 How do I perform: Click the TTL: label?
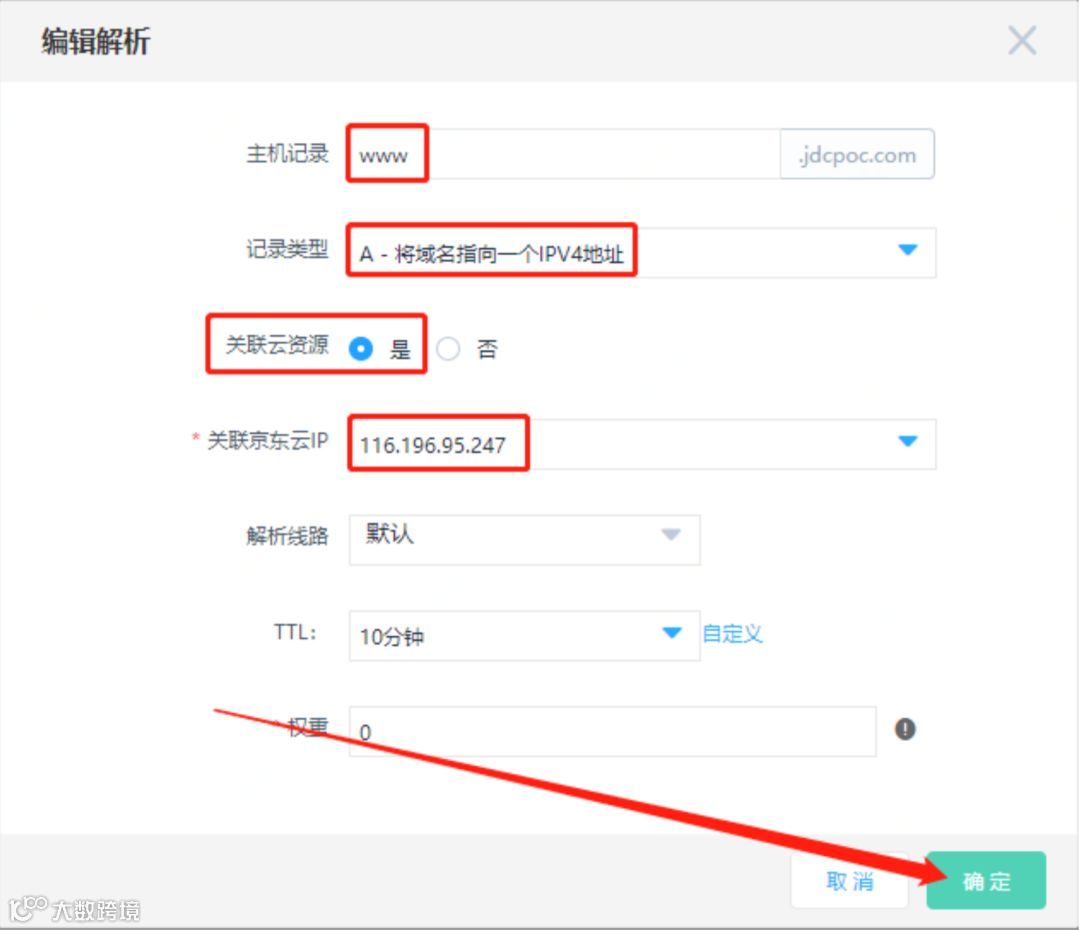295,632
